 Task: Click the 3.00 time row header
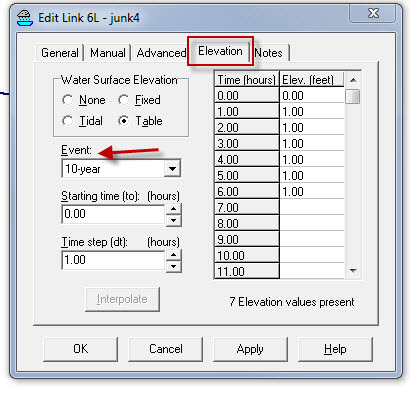(x=247, y=143)
